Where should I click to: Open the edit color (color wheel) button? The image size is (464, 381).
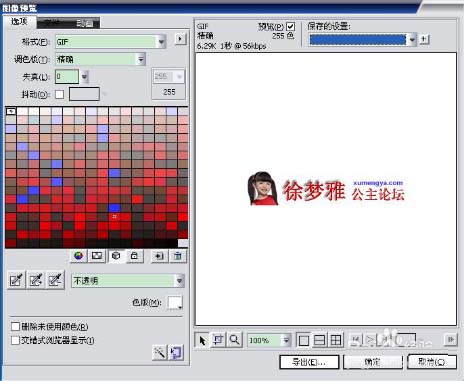pyautogui.click(x=78, y=256)
